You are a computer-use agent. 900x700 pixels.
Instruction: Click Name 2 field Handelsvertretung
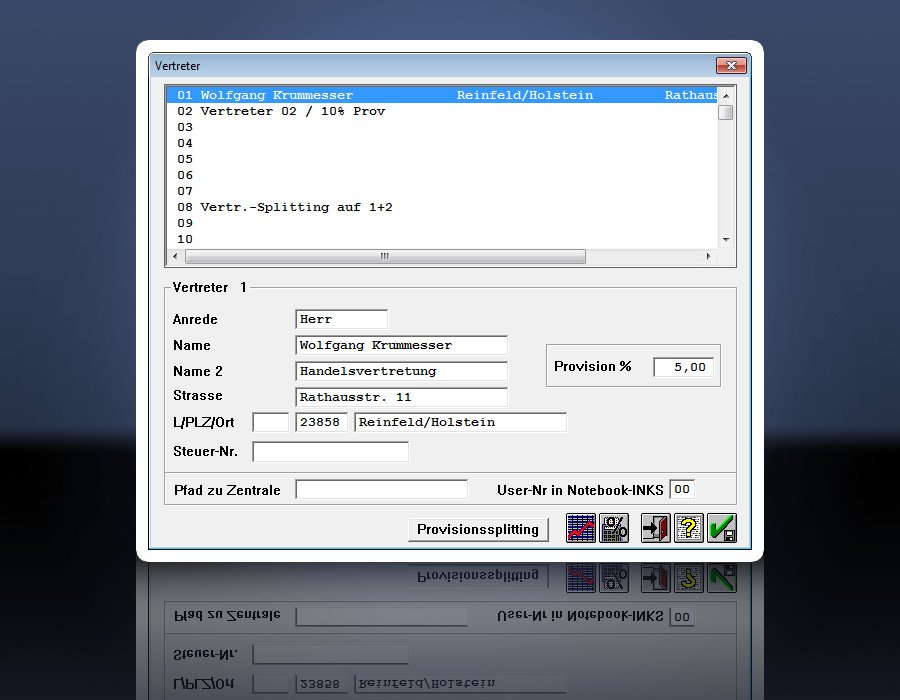tap(401, 371)
